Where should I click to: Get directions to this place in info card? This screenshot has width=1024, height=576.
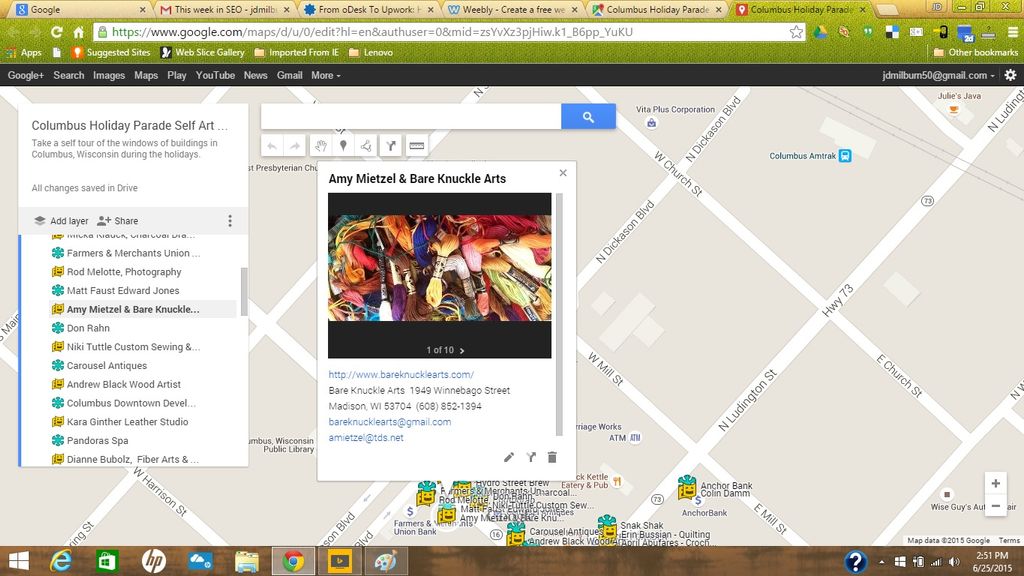coord(531,457)
